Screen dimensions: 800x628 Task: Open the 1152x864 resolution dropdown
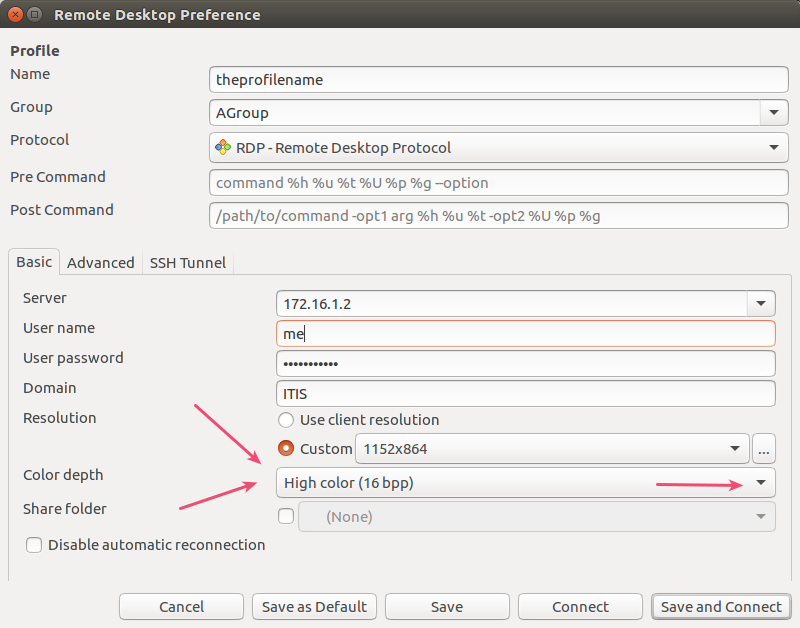coord(552,448)
